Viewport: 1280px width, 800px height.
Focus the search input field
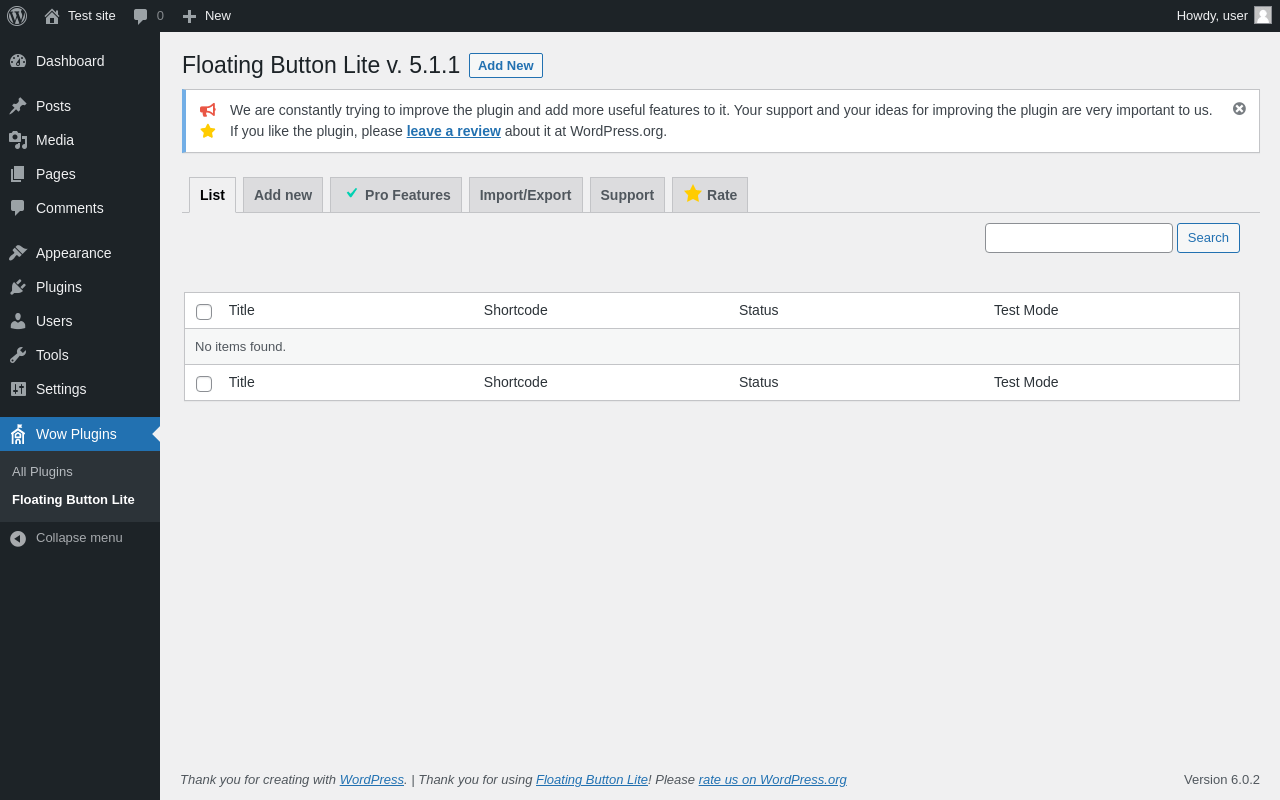point(1078,238)
